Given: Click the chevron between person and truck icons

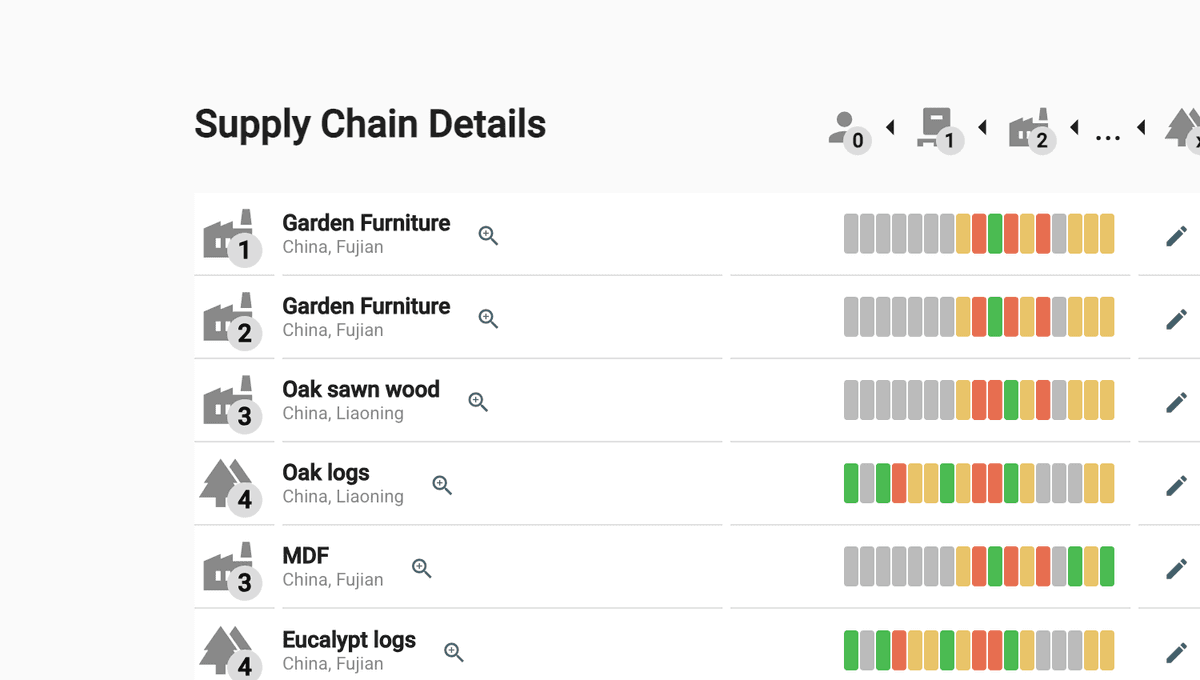Looking at the screenshot, I should coord(891,127).
